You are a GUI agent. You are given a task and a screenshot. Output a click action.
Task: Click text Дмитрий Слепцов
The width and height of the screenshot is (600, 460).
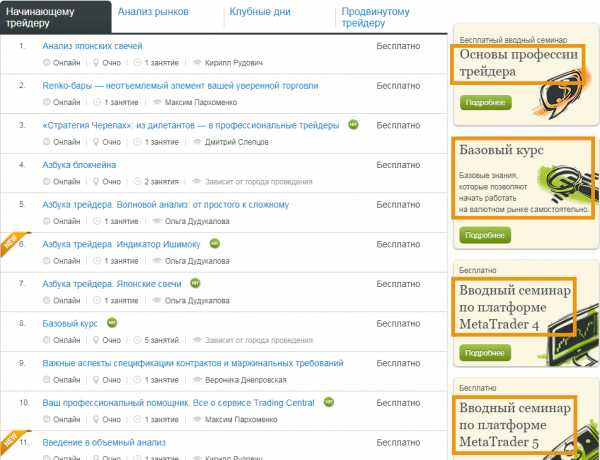click(236, 142)
